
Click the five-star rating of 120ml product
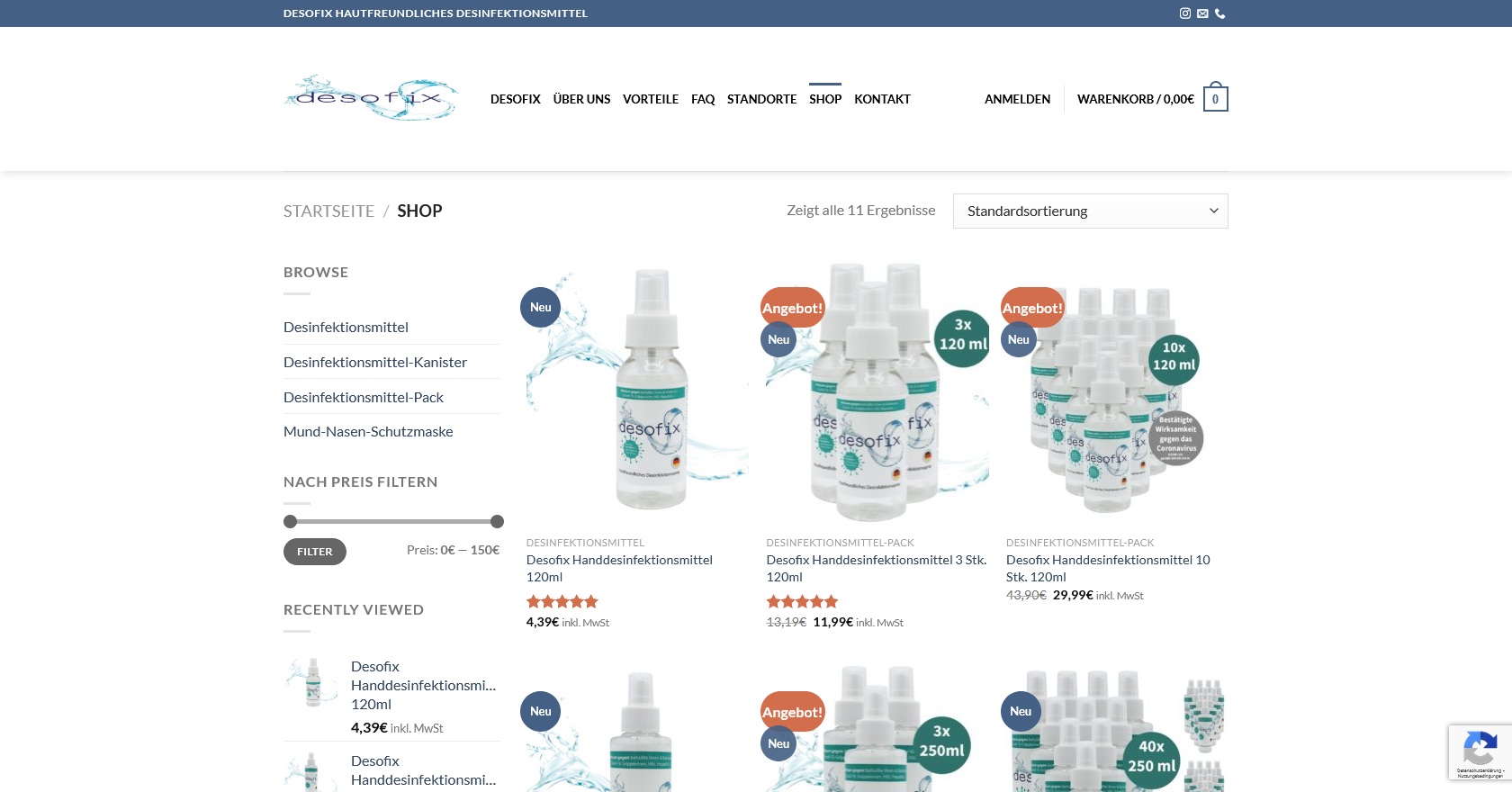point(562,602)
